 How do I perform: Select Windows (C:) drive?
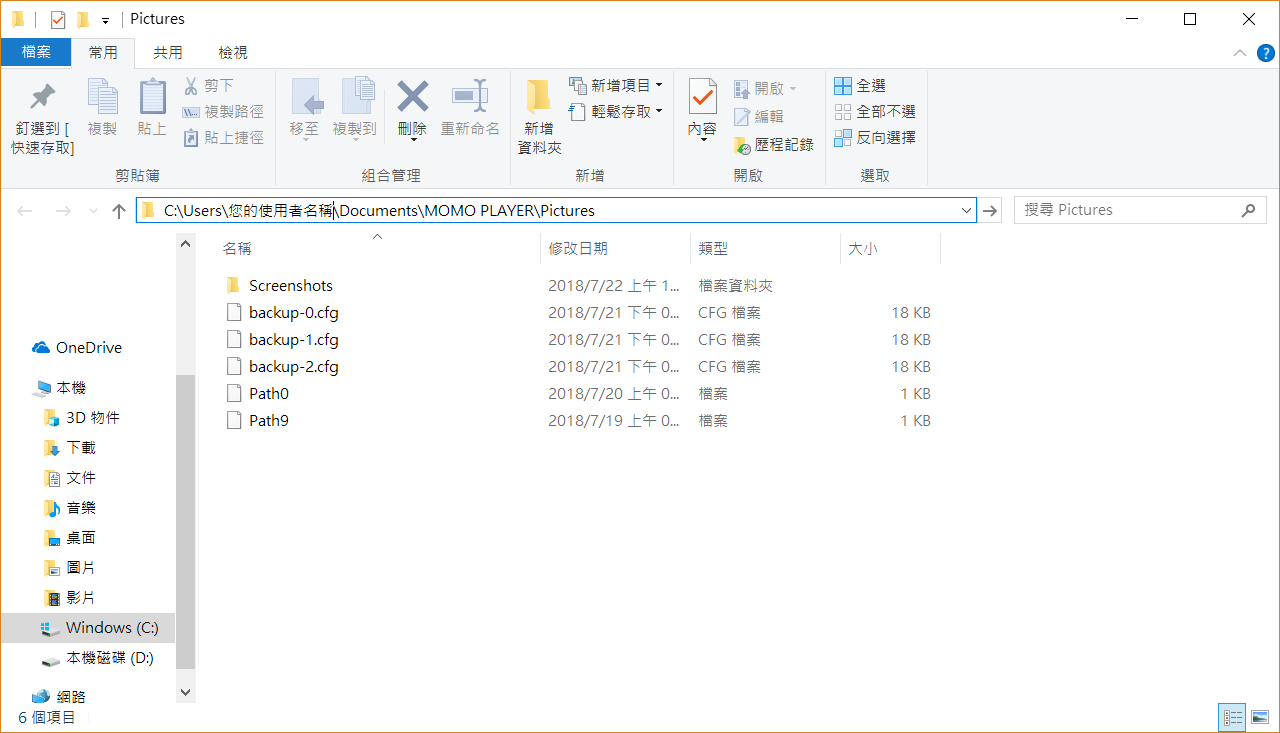click(x=88, y=628)
